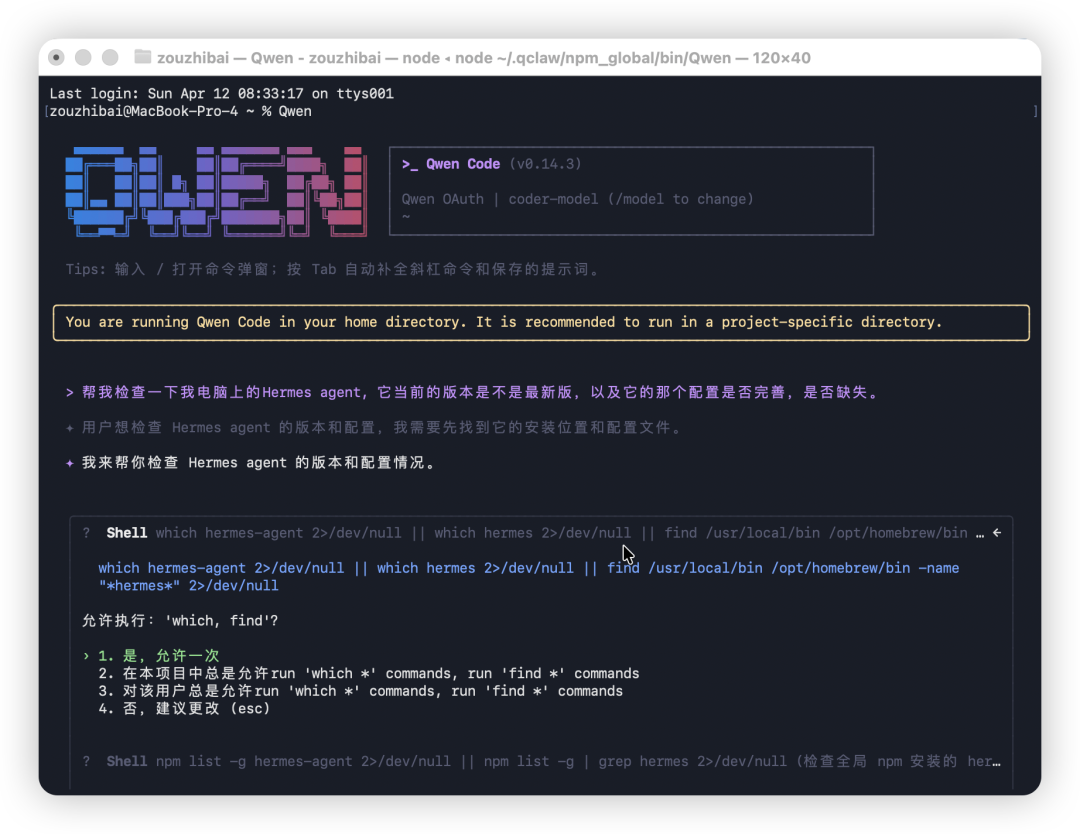Click the Shell label on the npm list command
The height and width of the screenshot is (834, 1080).
pos(126,761)
